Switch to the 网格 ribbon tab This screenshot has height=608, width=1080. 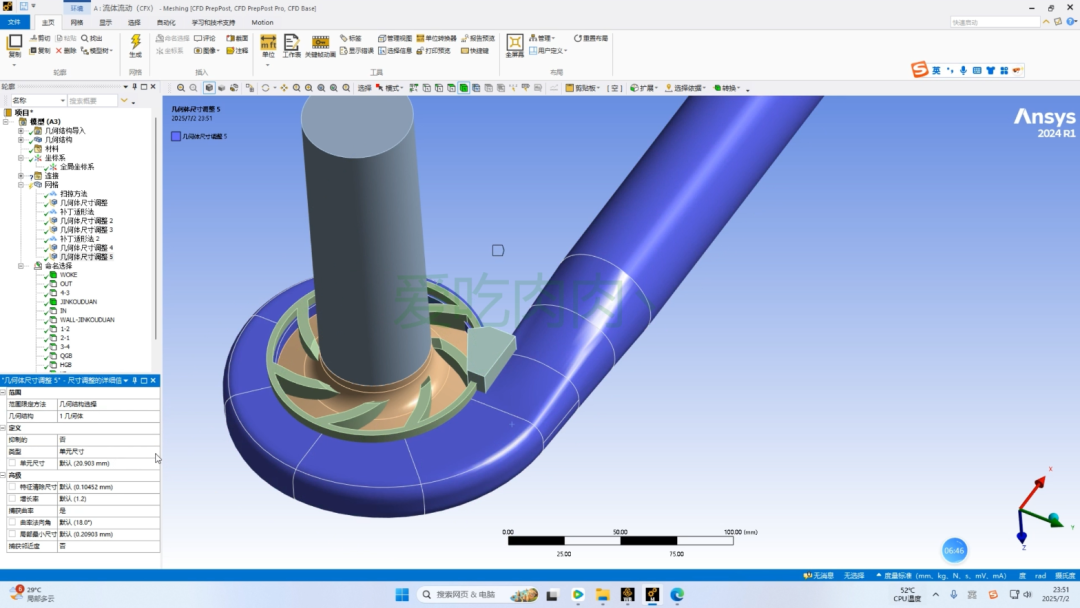tap(76, 23)
